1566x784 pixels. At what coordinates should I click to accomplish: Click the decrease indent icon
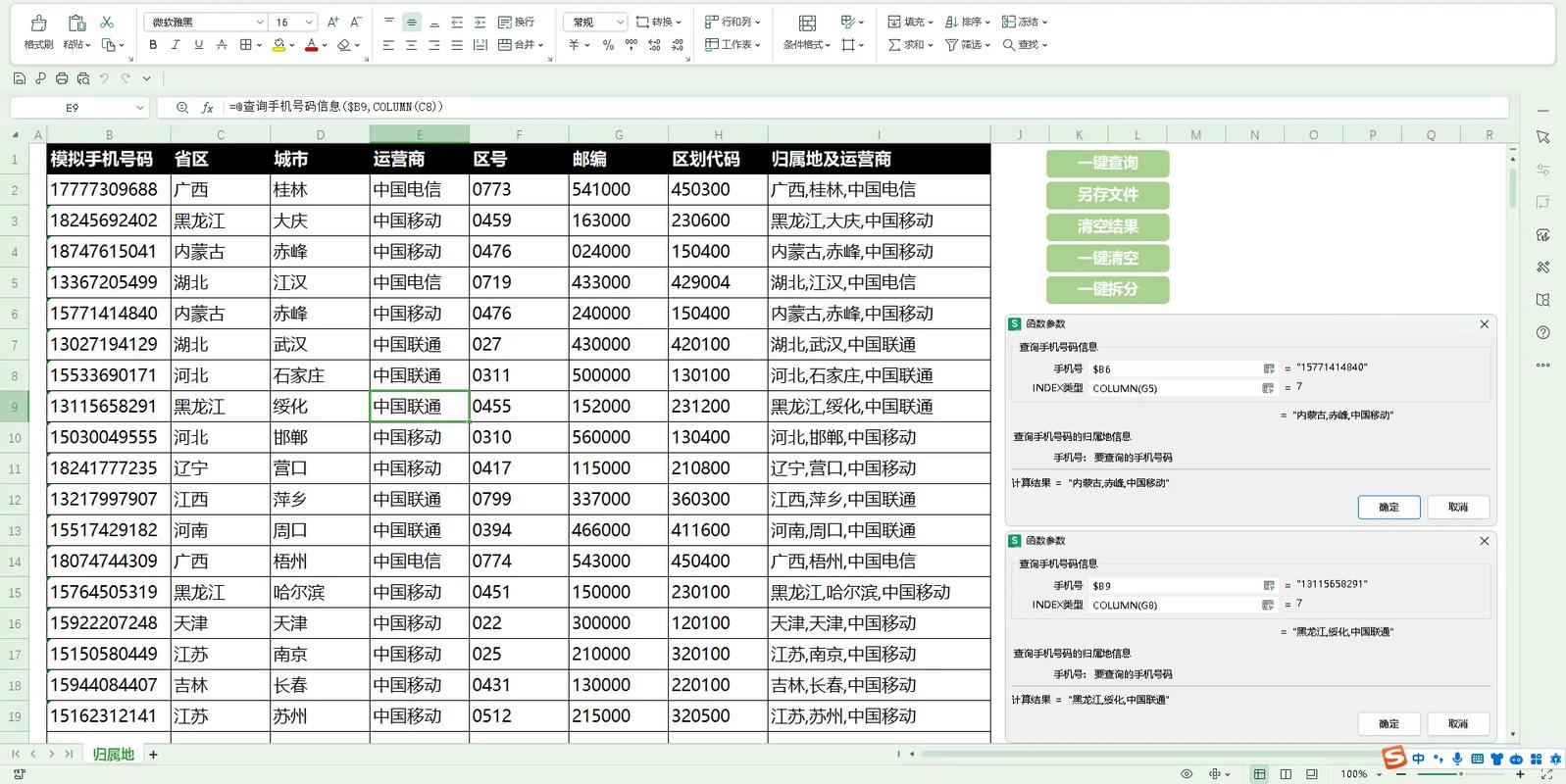pos(457,22)
